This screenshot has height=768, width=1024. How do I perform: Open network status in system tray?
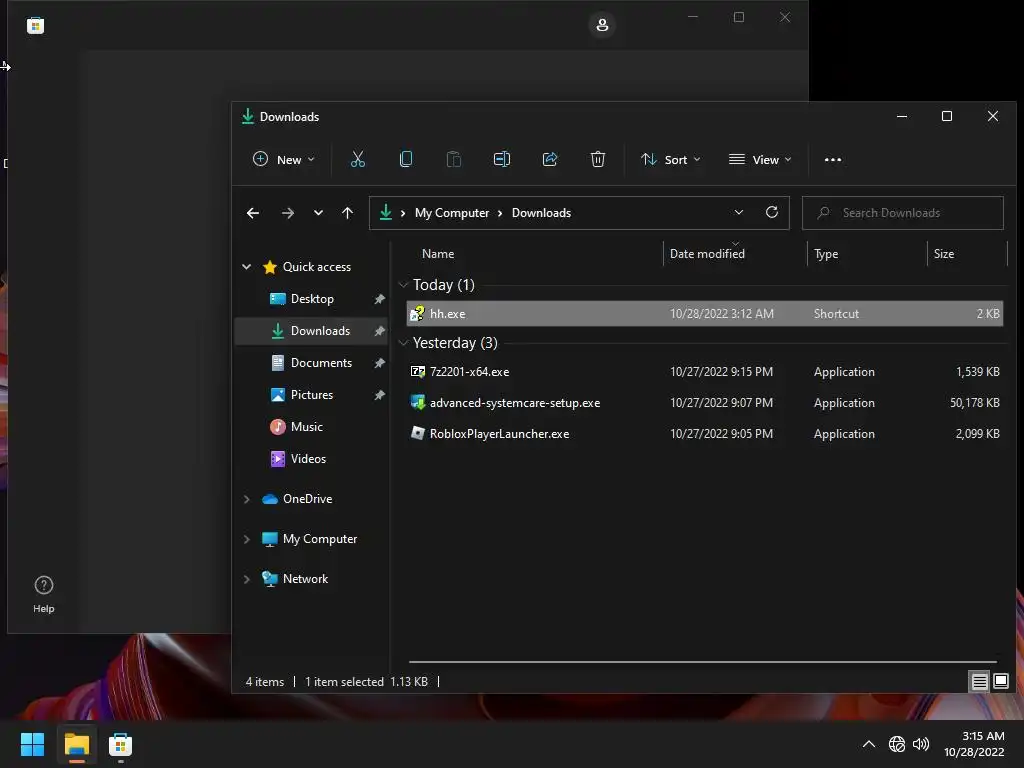pyautogui.click(x=897, y=744)
